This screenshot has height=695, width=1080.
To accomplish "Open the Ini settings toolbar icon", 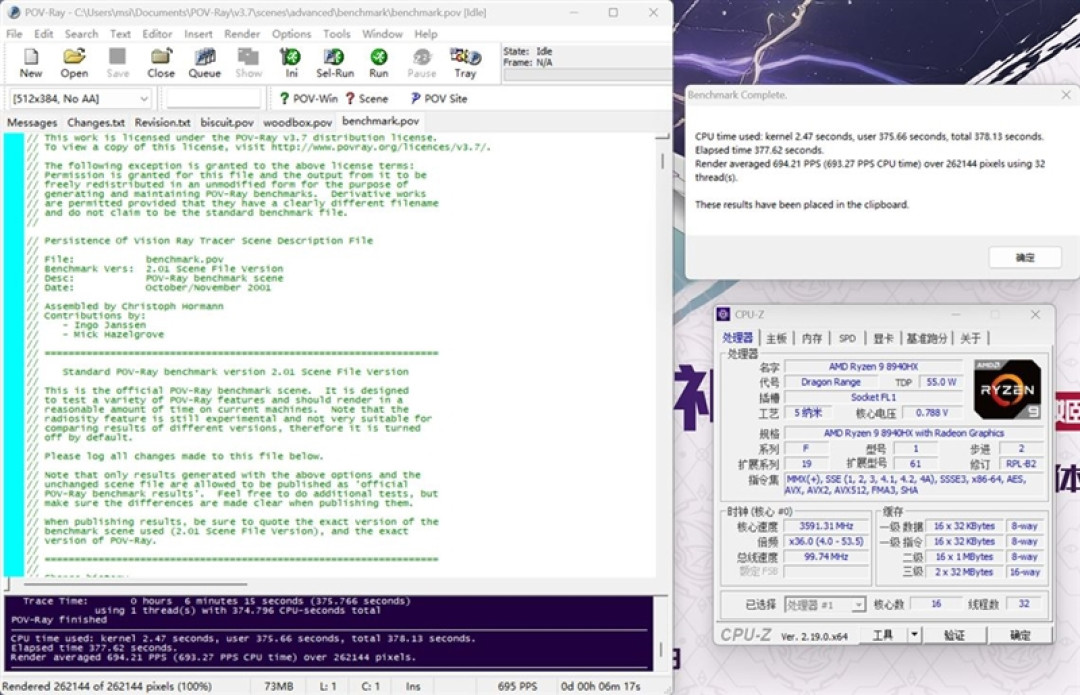I will pyautogui.click(x=291, y=63).
